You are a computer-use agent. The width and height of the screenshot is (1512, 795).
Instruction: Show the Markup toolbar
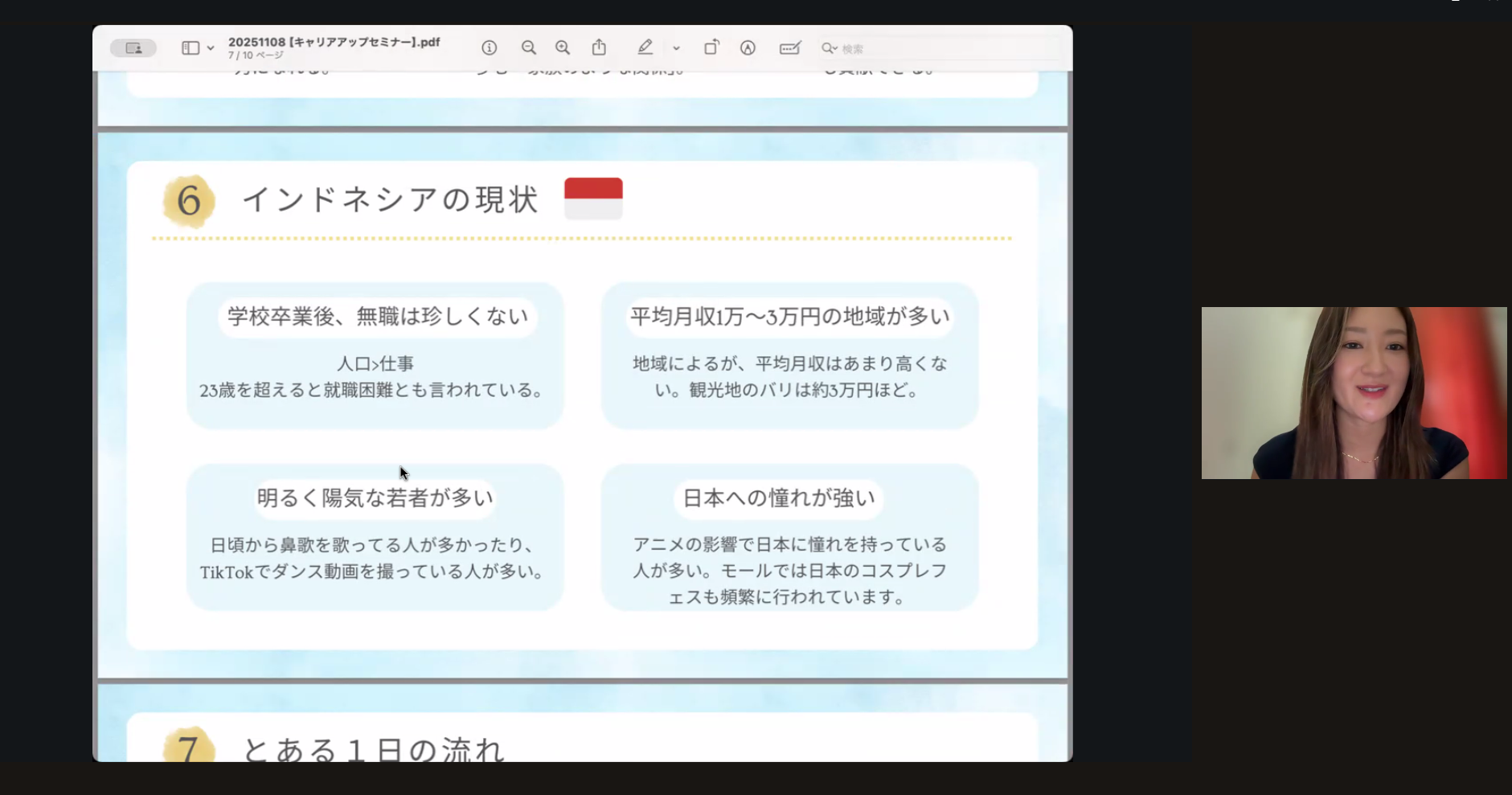click(748, 48)
